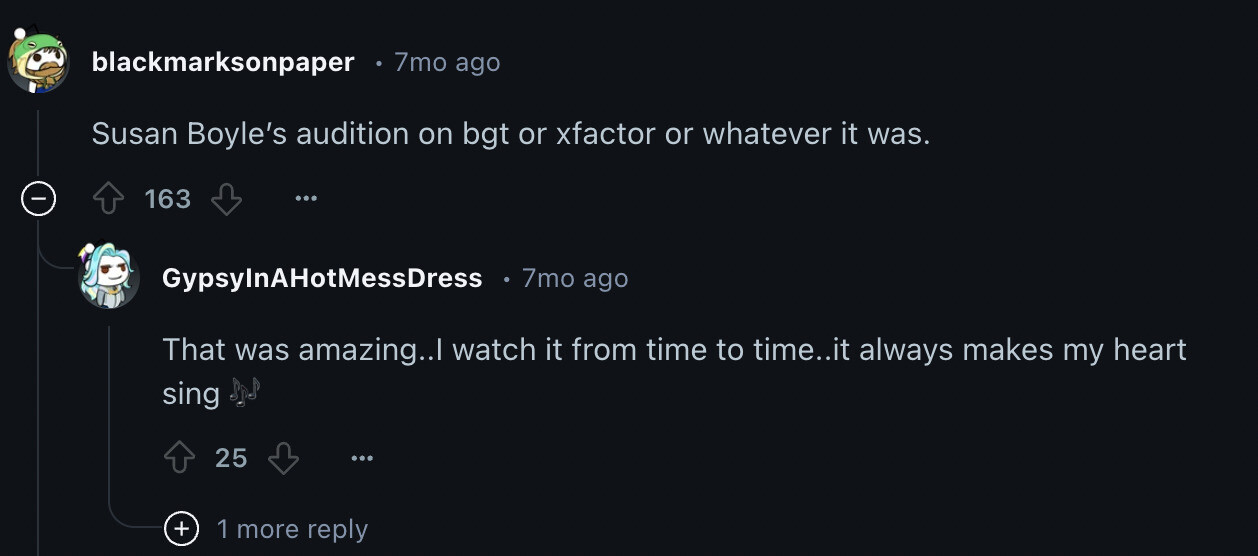Downvote GypsyInAHotMessDress's reply
Image resolution: width=1258 pixels, height=556 pixels.
pyautogui.click(x=283, y=458)
